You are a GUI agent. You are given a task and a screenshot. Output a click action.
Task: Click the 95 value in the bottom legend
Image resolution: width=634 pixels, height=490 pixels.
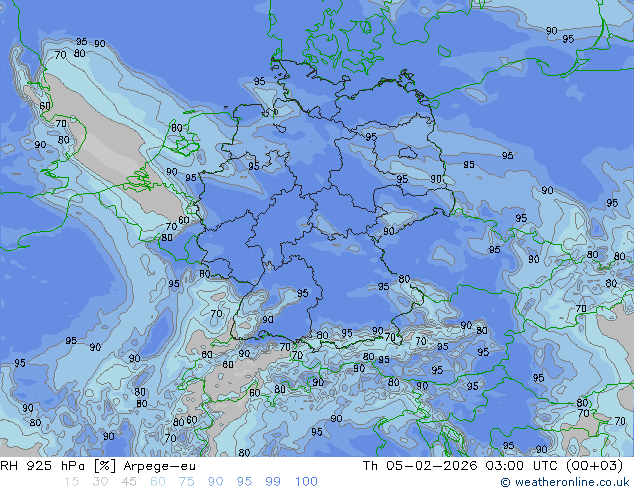[244, 482]
